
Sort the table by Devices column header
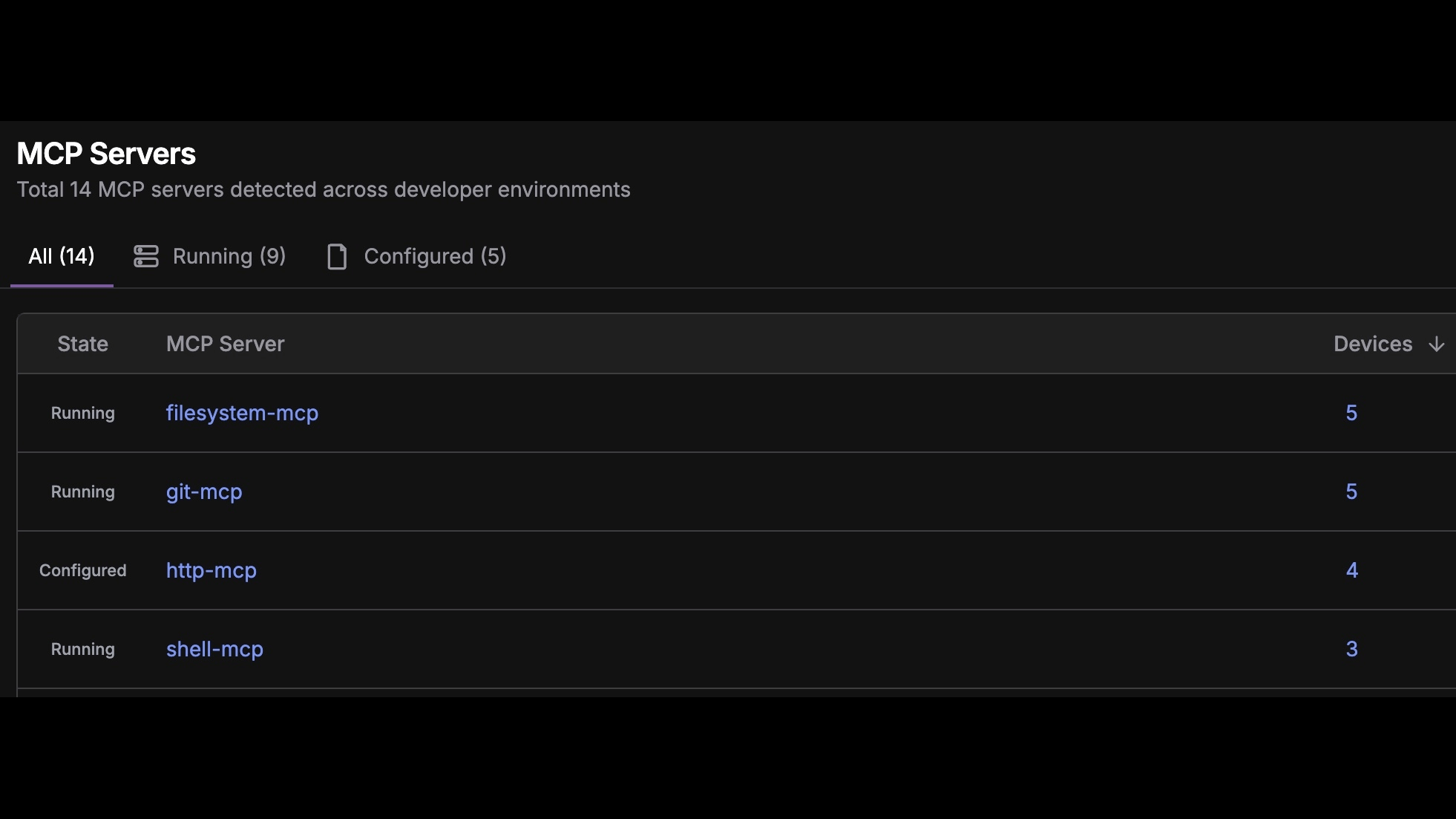(1373, 344)
